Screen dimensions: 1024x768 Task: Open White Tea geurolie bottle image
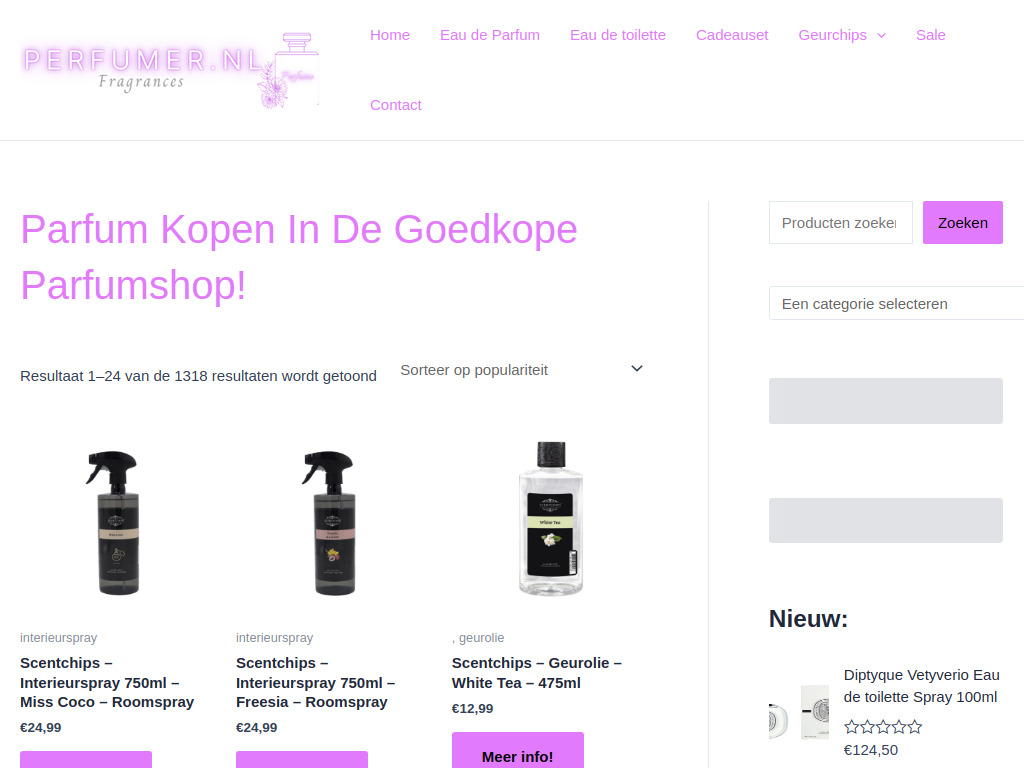point(551,519)
